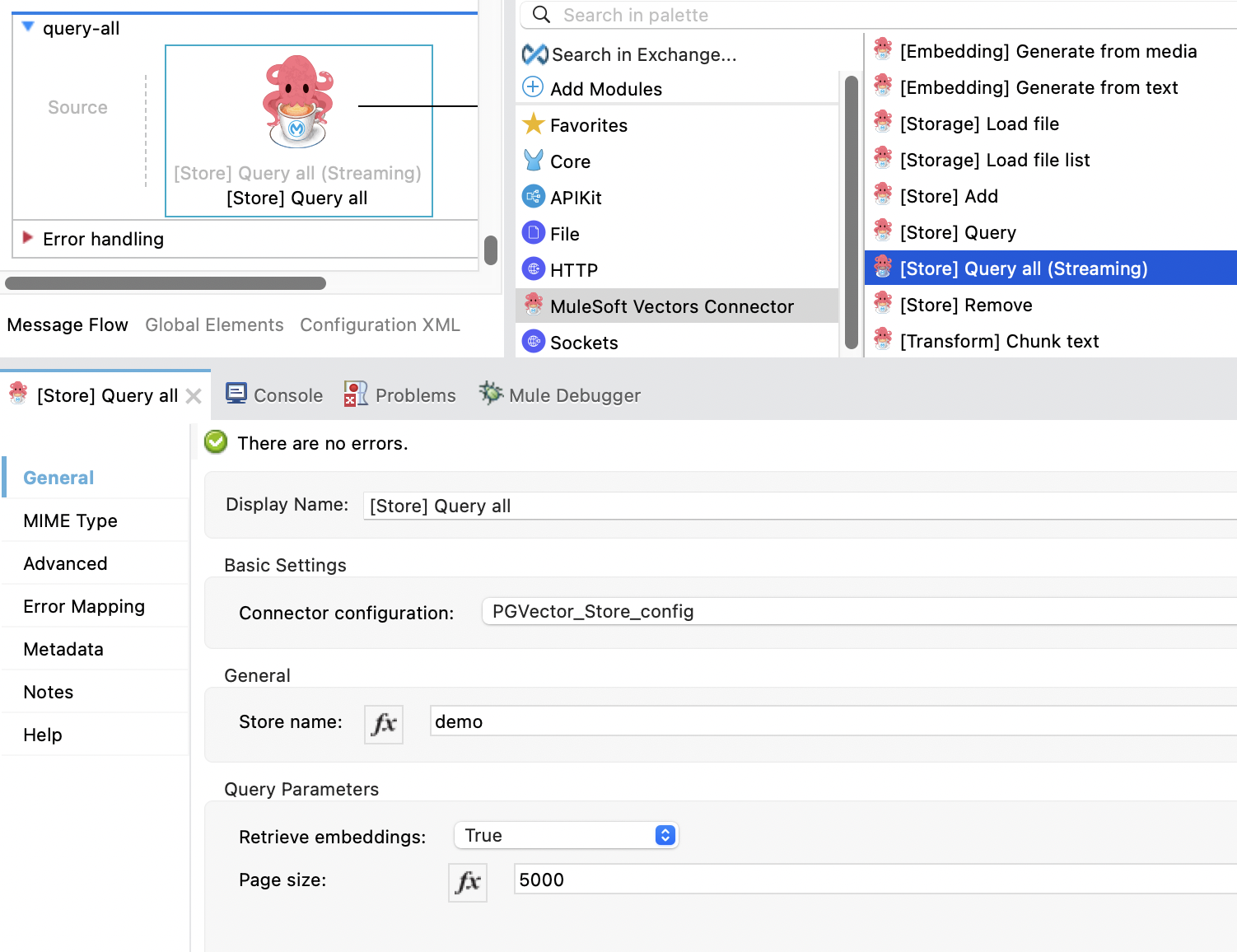The image size is (1237, 952).
Task: Click the Display Name input field
Action: (x=800, y=506)
